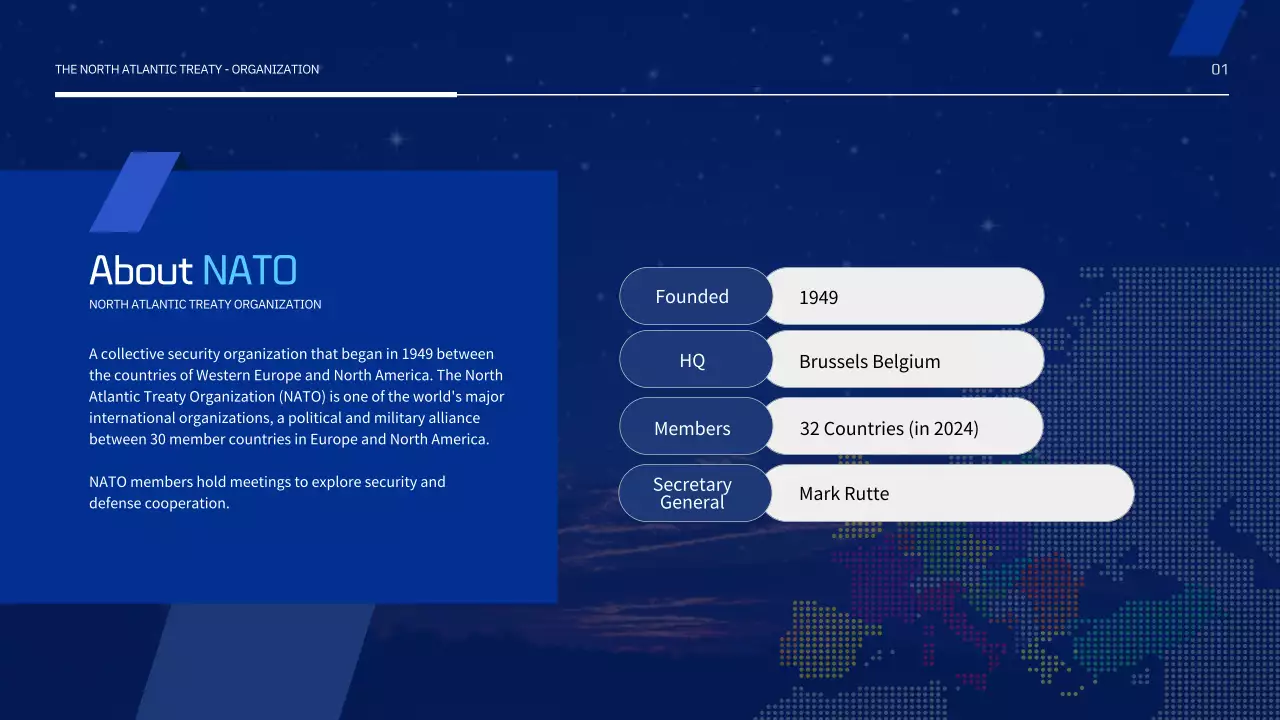Click the Secretary General label pill
Image resolution: width=1280 pixels, height=720 pixels.
click(x=693, y=493)
